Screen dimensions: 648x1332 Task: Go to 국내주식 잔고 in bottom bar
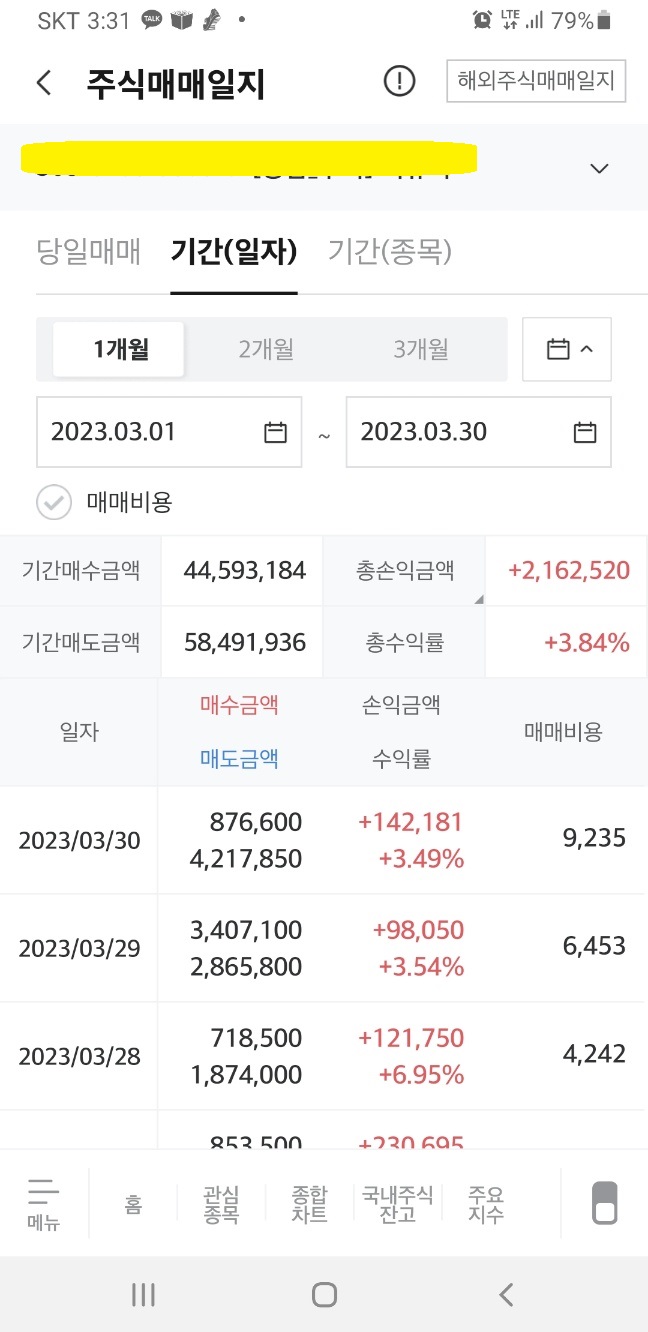pyautogui.click(x=398, y=1204)
